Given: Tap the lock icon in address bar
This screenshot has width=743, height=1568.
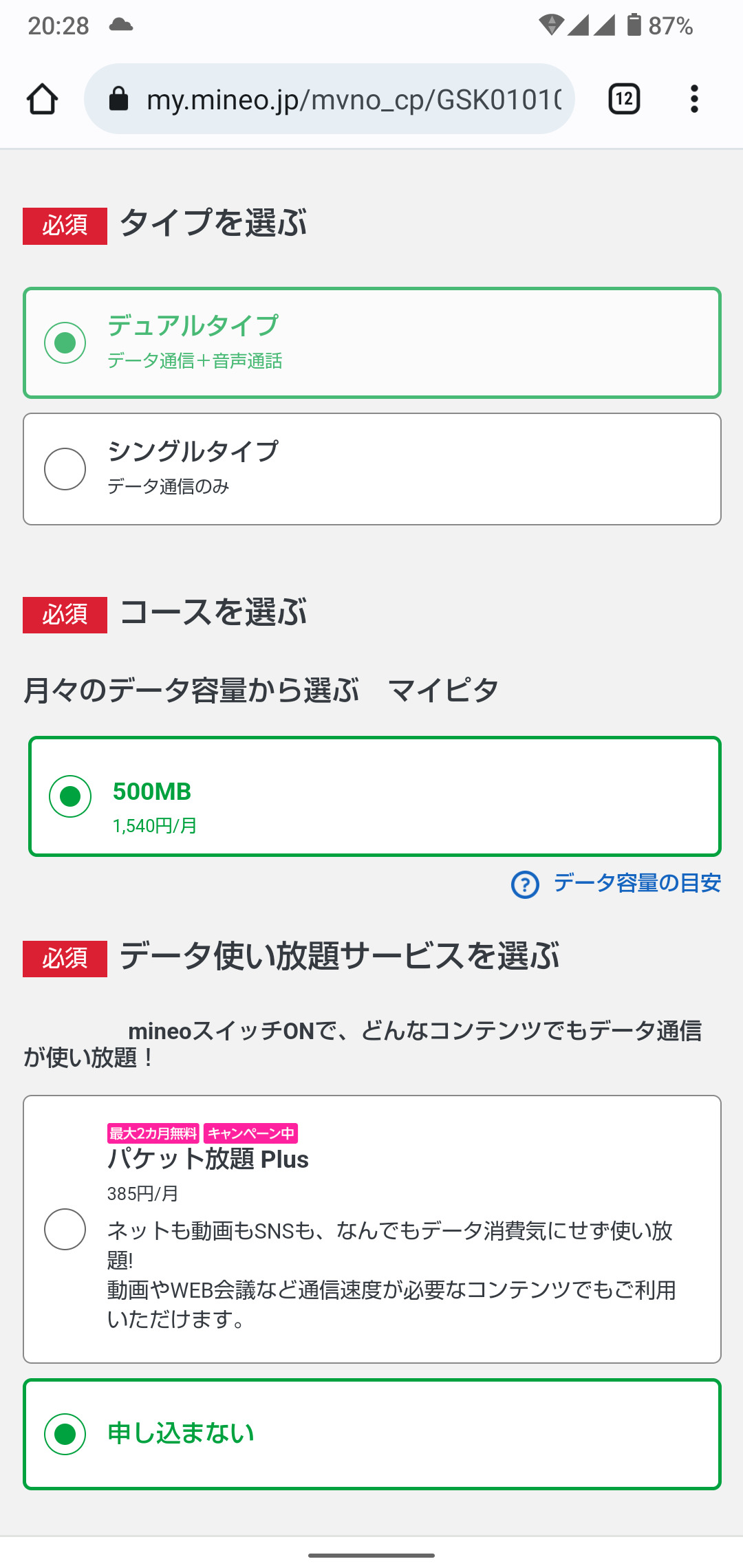Looking at the screenshot, I should [x=119, y=99].
